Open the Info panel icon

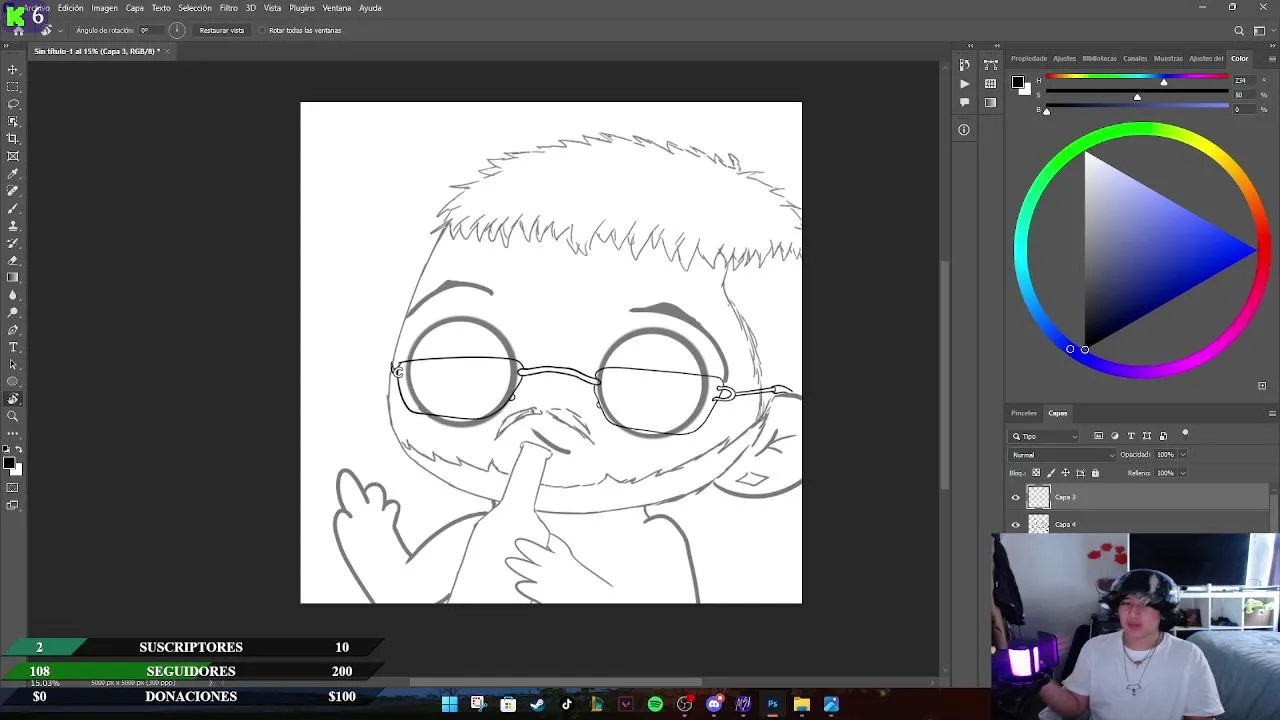[964, 129]
